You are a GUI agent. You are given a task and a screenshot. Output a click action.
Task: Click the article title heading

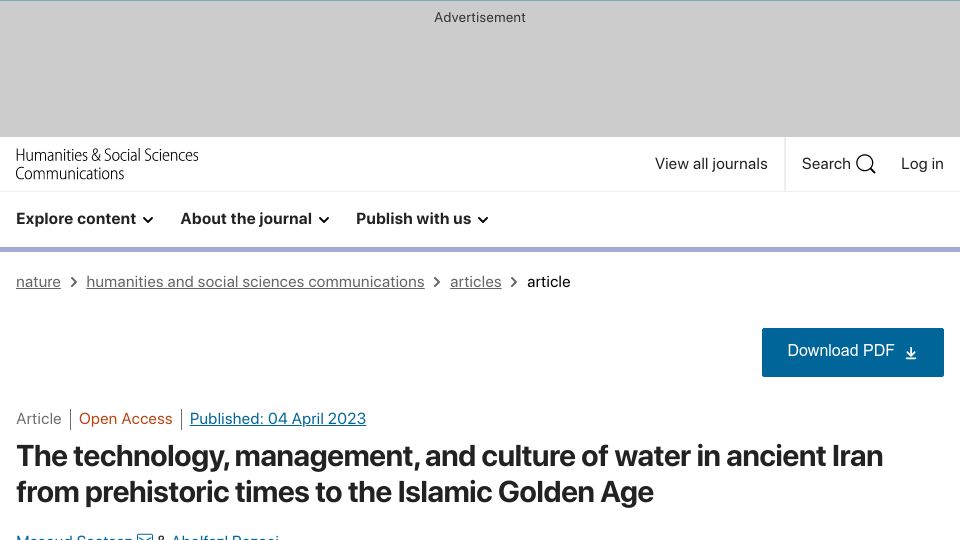[449, 474]
